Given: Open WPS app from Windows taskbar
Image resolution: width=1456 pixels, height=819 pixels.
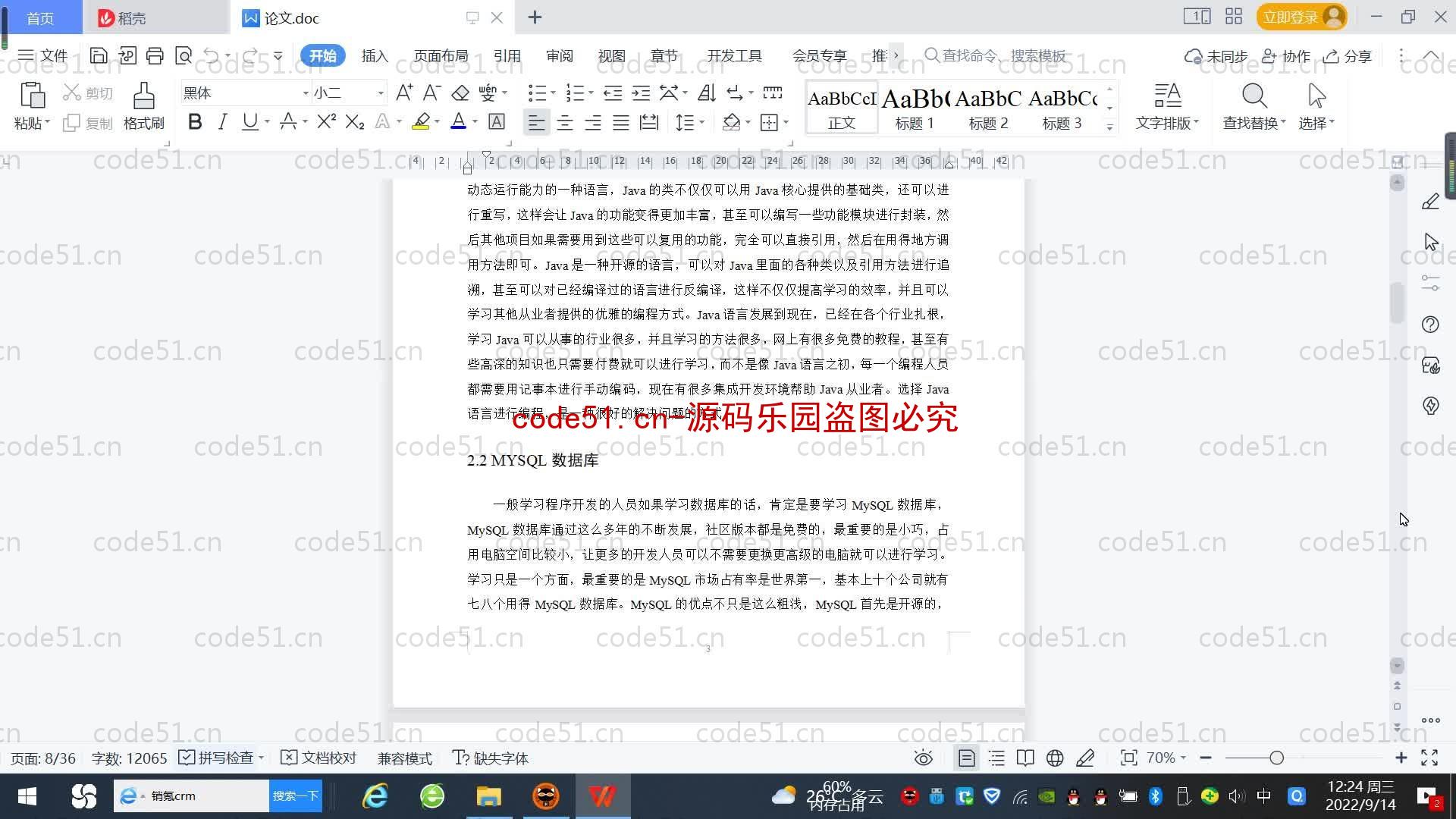Looking at the screenshot, I should coord(602,795).
